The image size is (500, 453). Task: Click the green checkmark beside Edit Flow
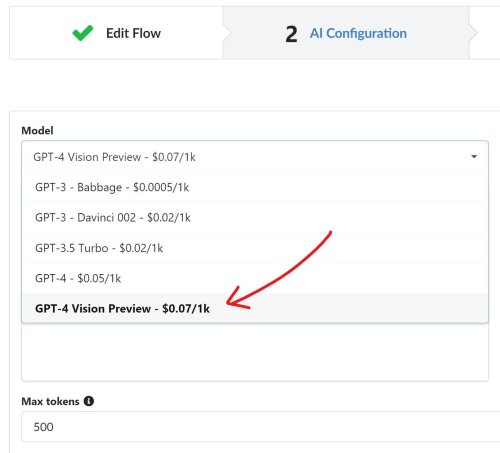point(83,33)
